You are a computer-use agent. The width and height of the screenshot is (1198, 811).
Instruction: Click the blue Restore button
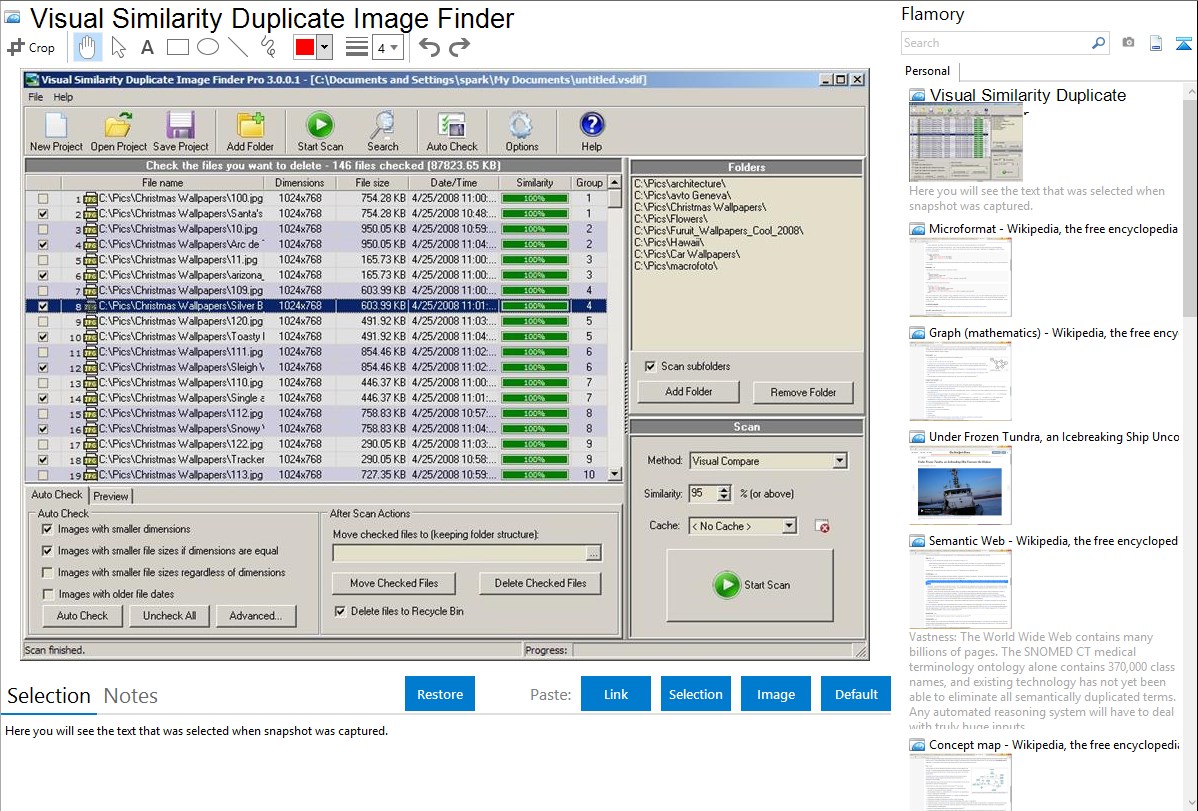(440, 694)
